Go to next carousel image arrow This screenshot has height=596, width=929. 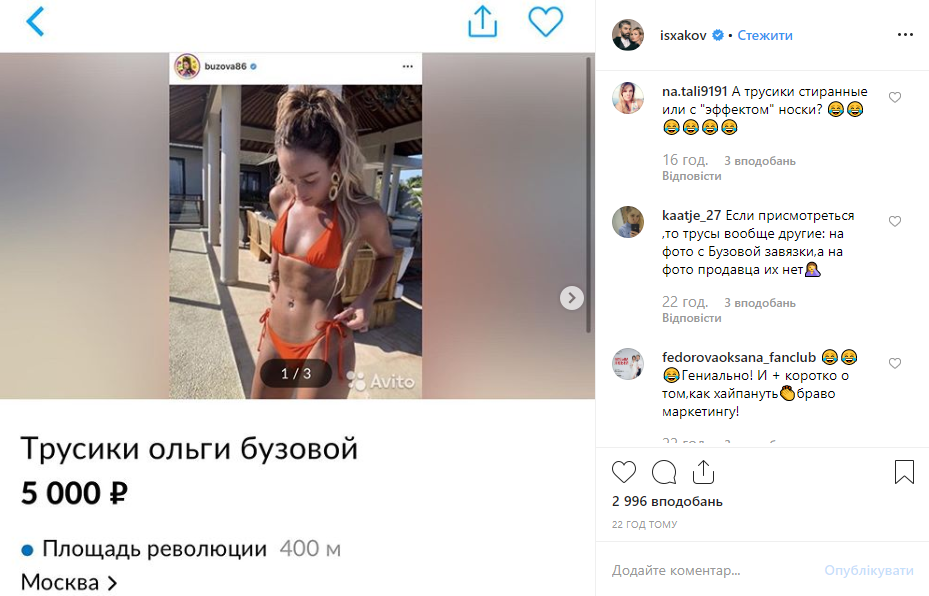(572, 298)
